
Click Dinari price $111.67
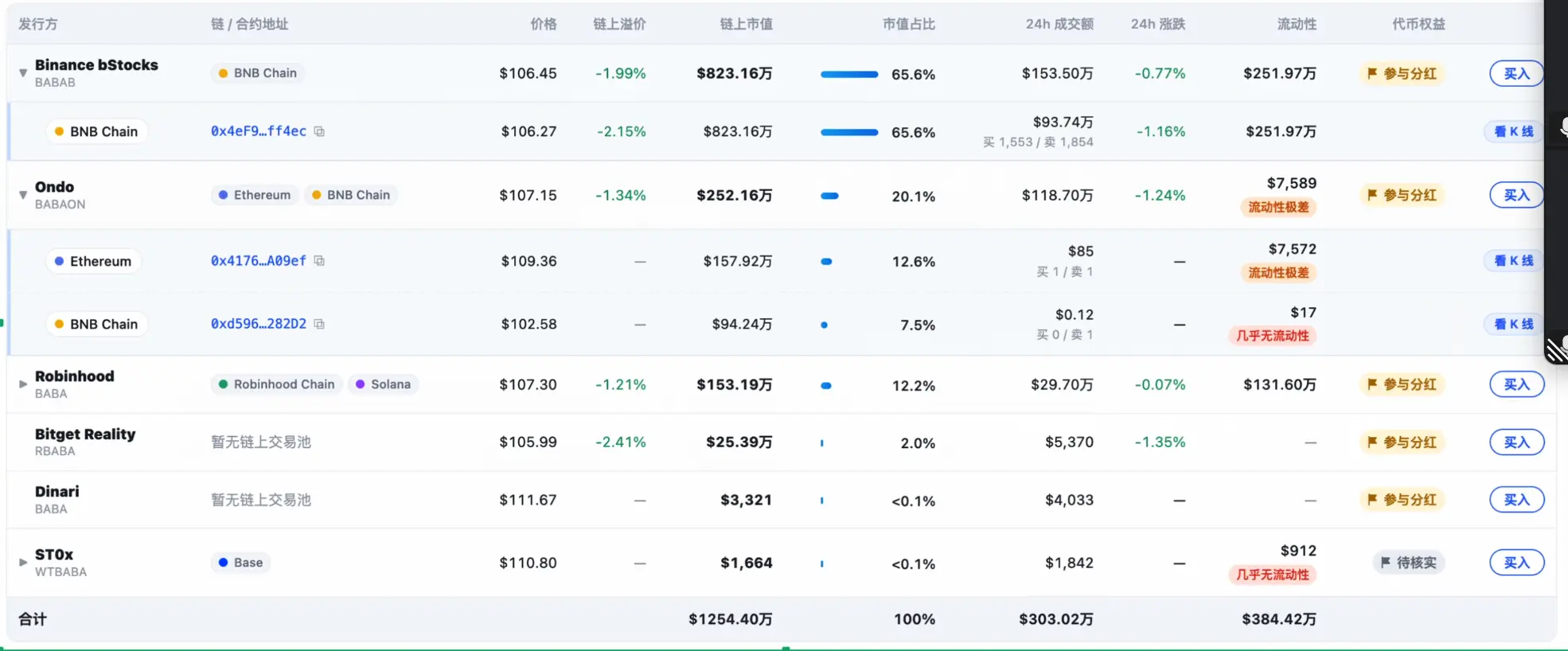point(528,500)
